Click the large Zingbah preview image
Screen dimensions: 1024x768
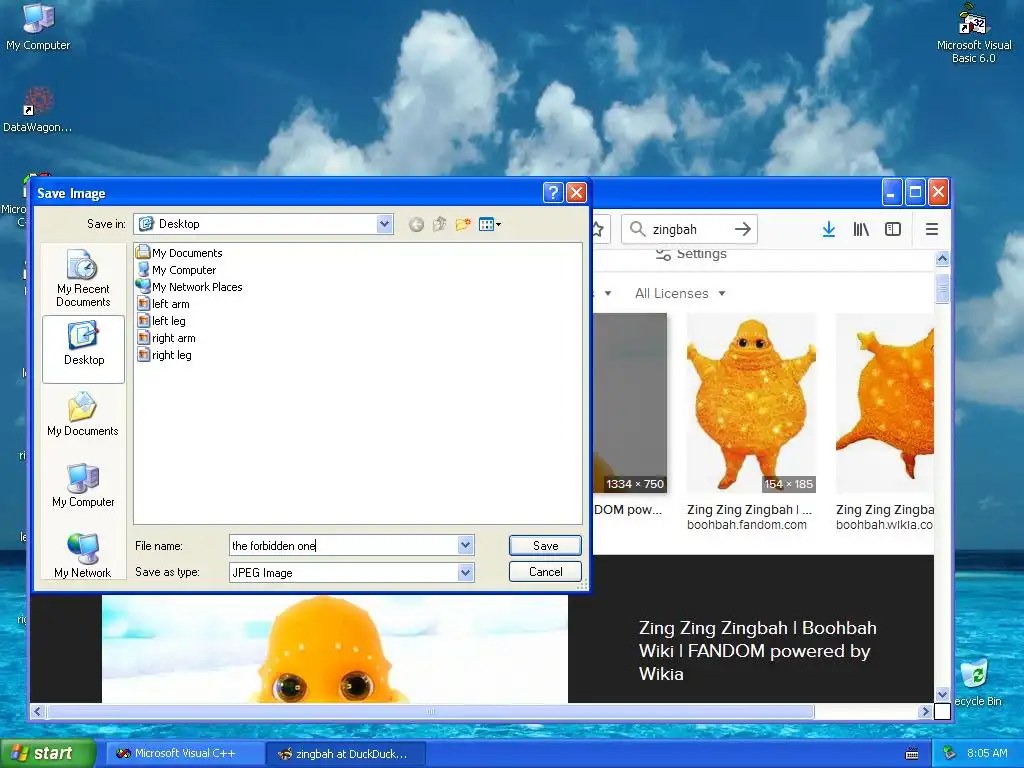pos(334,648)
